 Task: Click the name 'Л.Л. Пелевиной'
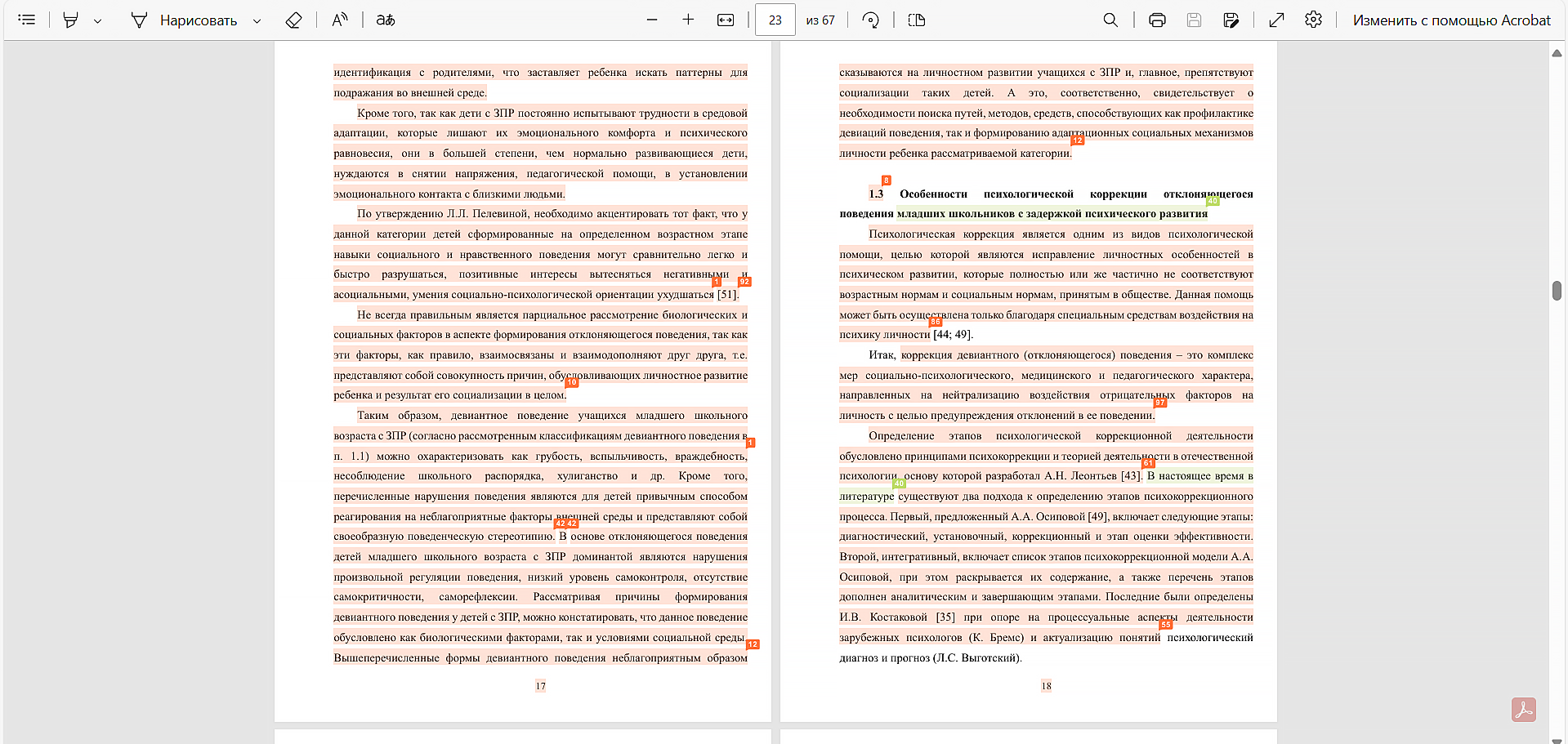pyautogui.click(x=488, y=214)
